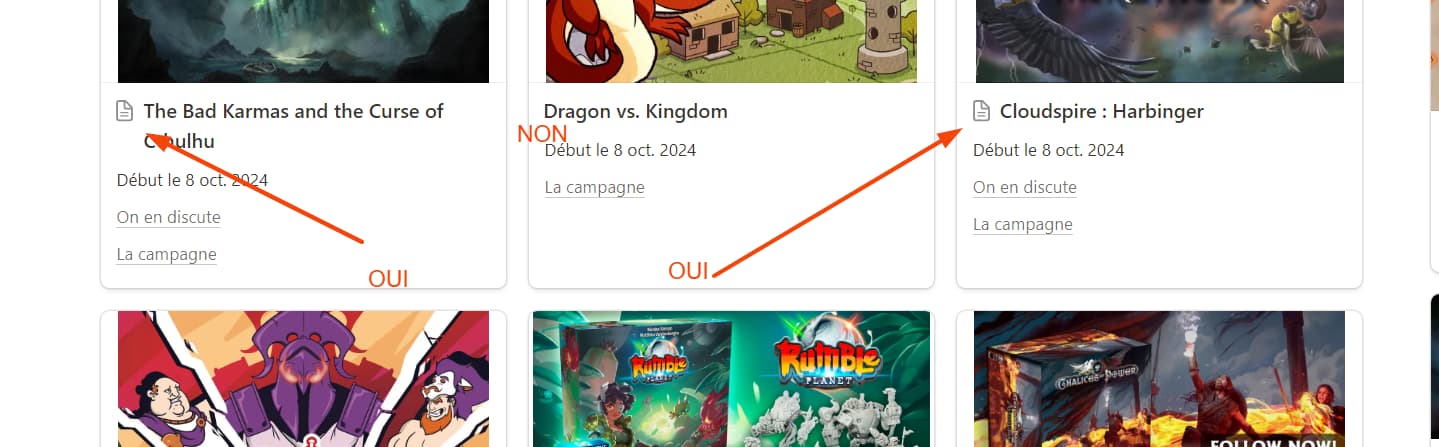
Task: Click the dark cavern cover image of The Bad Karmas
Action: coord(303,41)
